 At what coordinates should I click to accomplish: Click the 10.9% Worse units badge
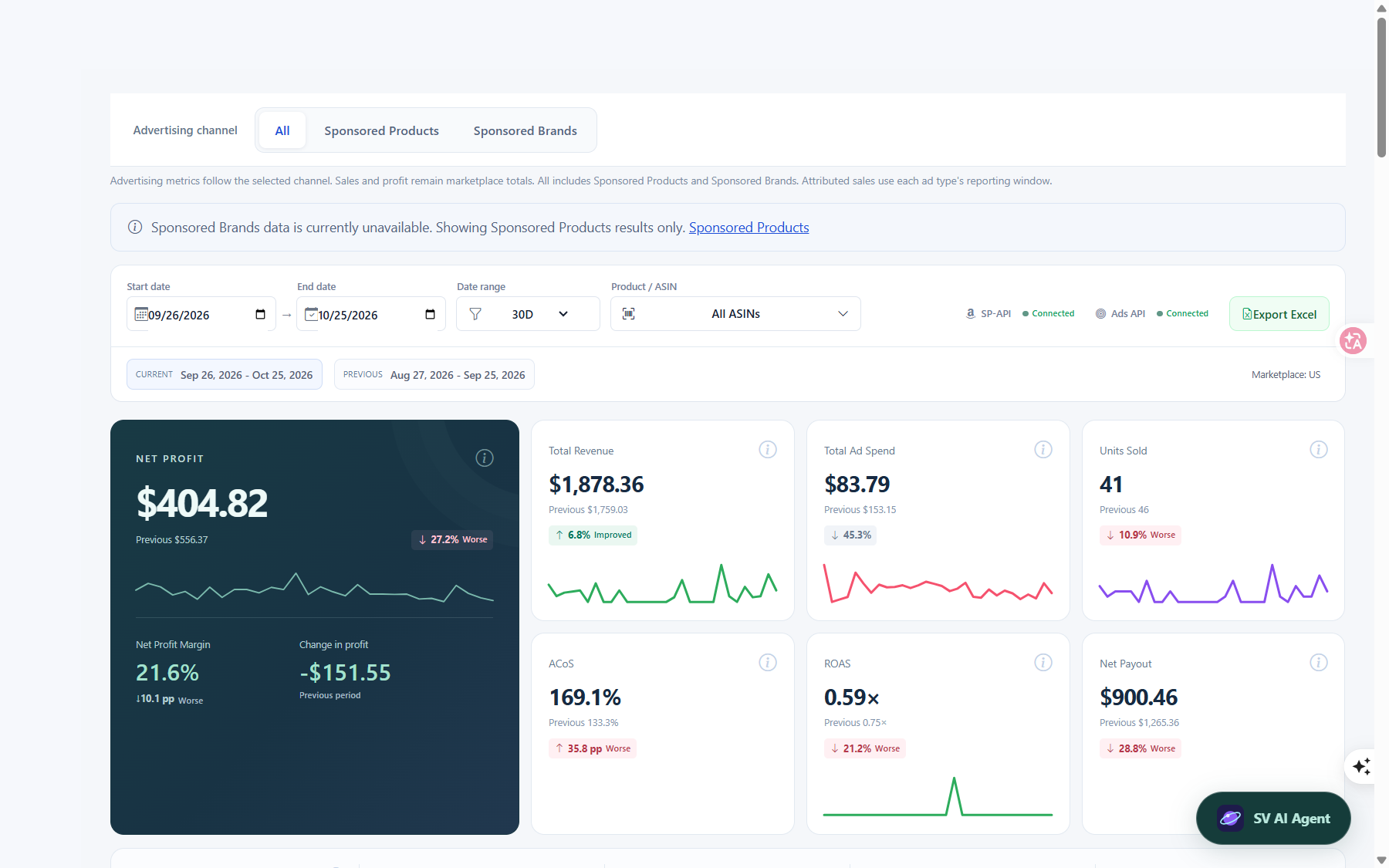pos(1140,535)
